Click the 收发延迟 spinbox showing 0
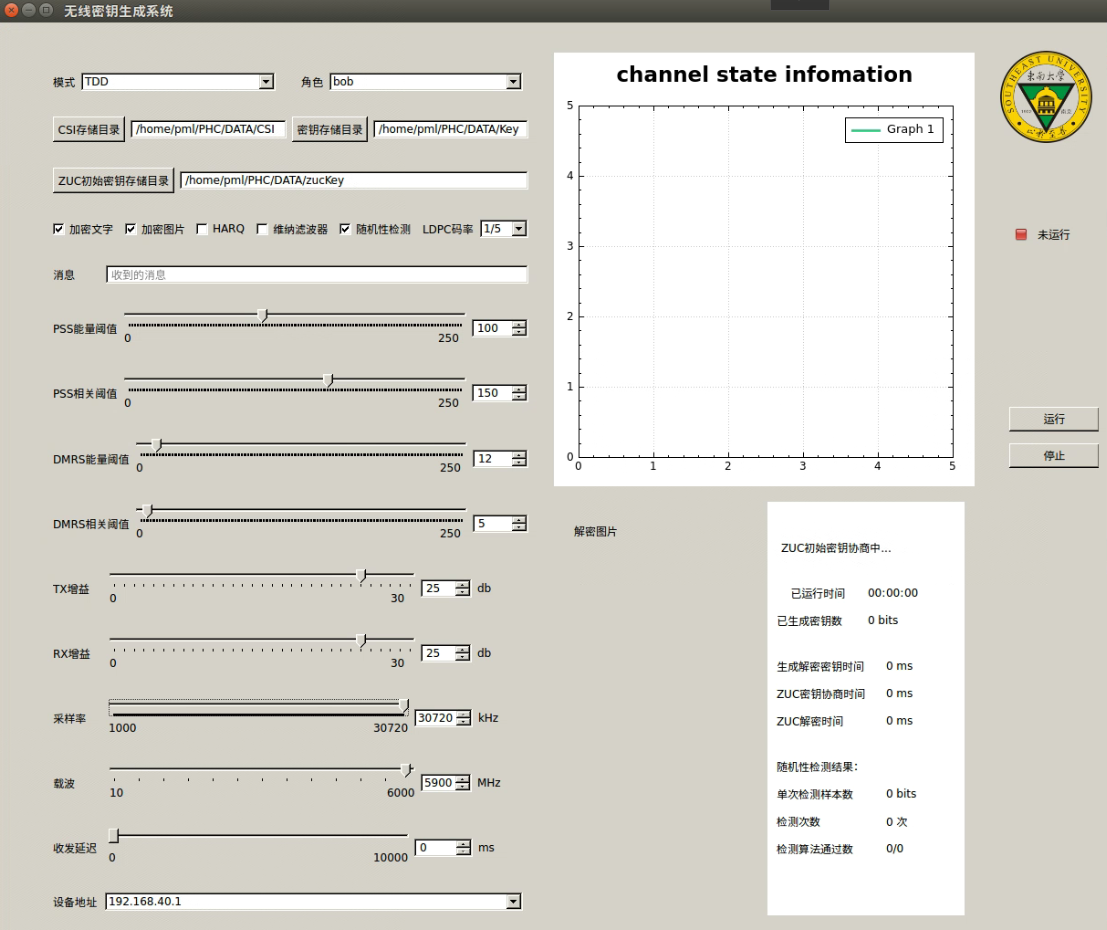 [x=443, y=848]
